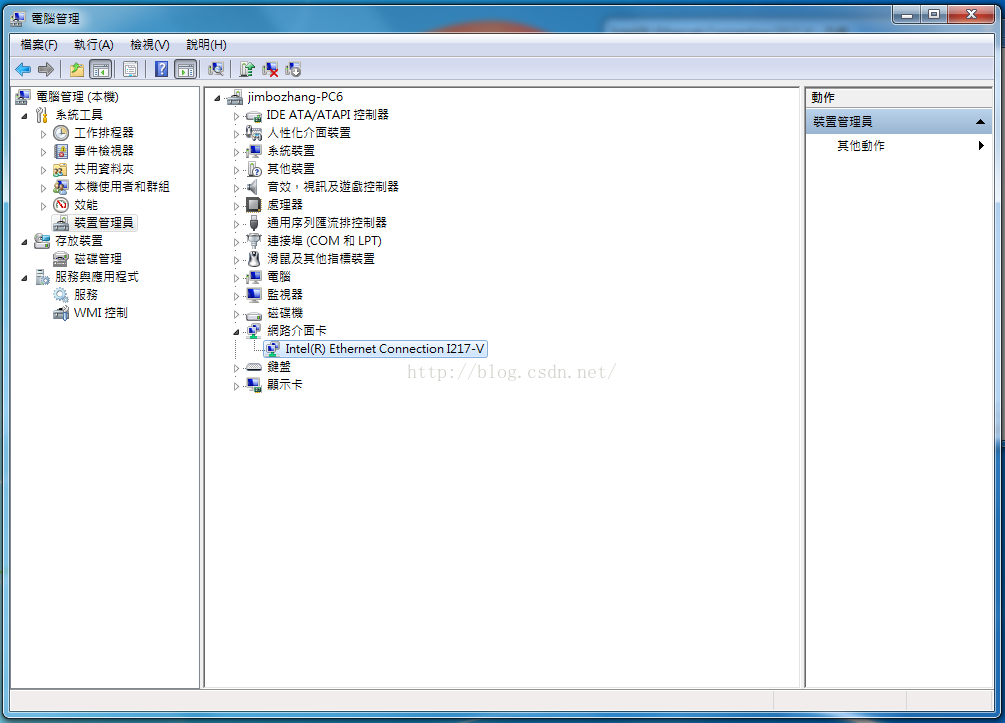
Task: Click the disable device down-arrow icon
Action: [x=293, y=69]
